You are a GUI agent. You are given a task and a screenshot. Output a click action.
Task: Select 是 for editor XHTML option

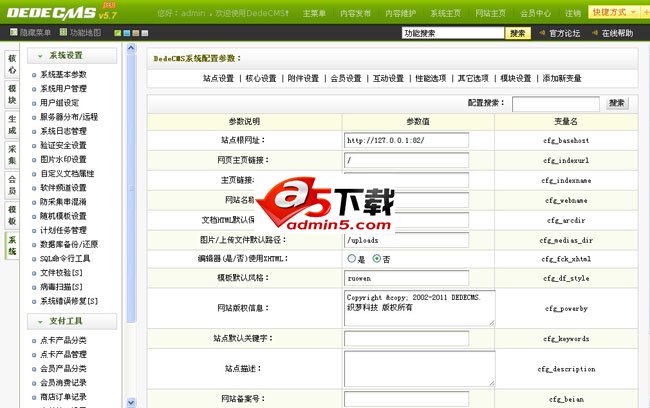point(352,259)
